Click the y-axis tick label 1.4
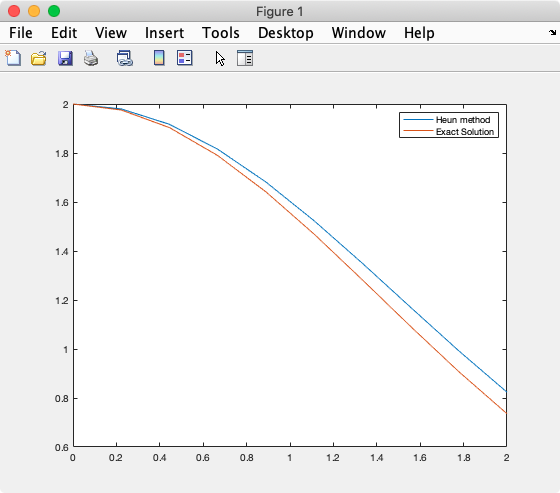The width and height of the screenshot is (560, 493). [61, 252]
